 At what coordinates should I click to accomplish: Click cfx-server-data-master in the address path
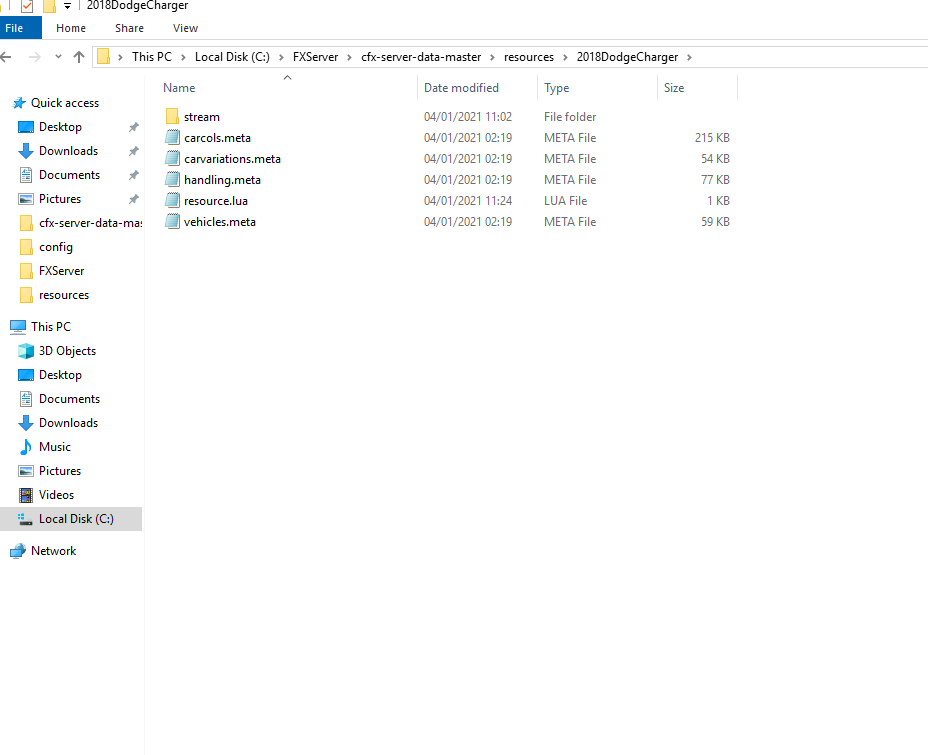(421, 57)
